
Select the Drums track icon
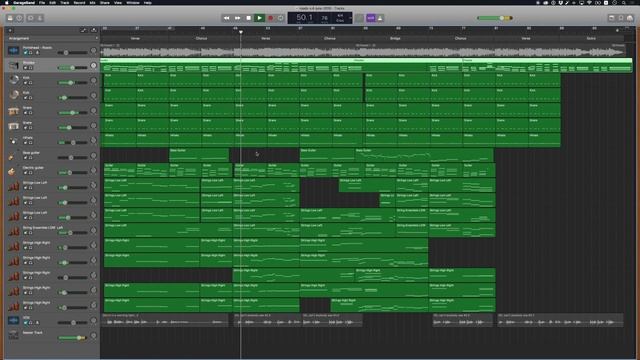point(13,65)
